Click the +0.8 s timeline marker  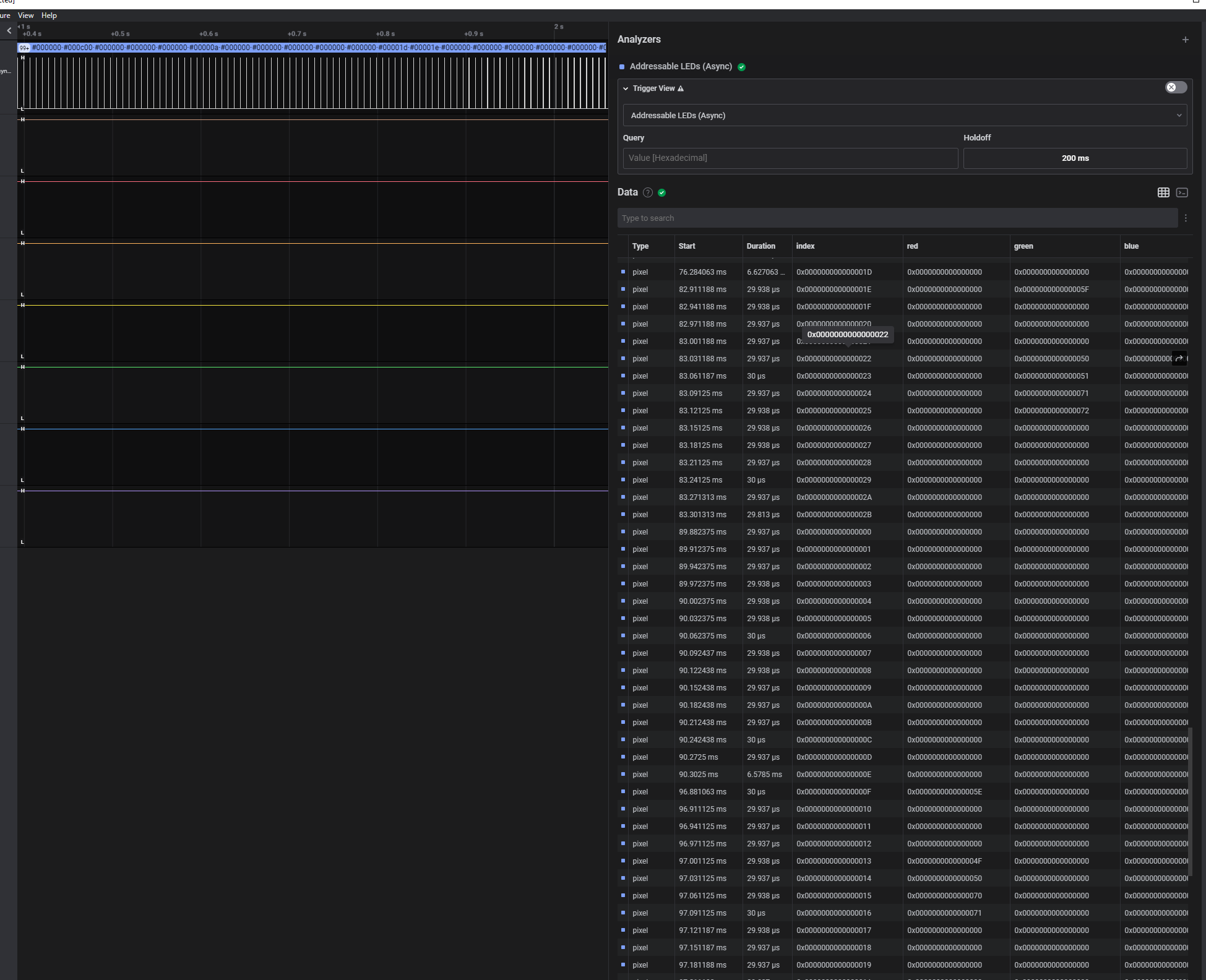(x=385, y=33)
